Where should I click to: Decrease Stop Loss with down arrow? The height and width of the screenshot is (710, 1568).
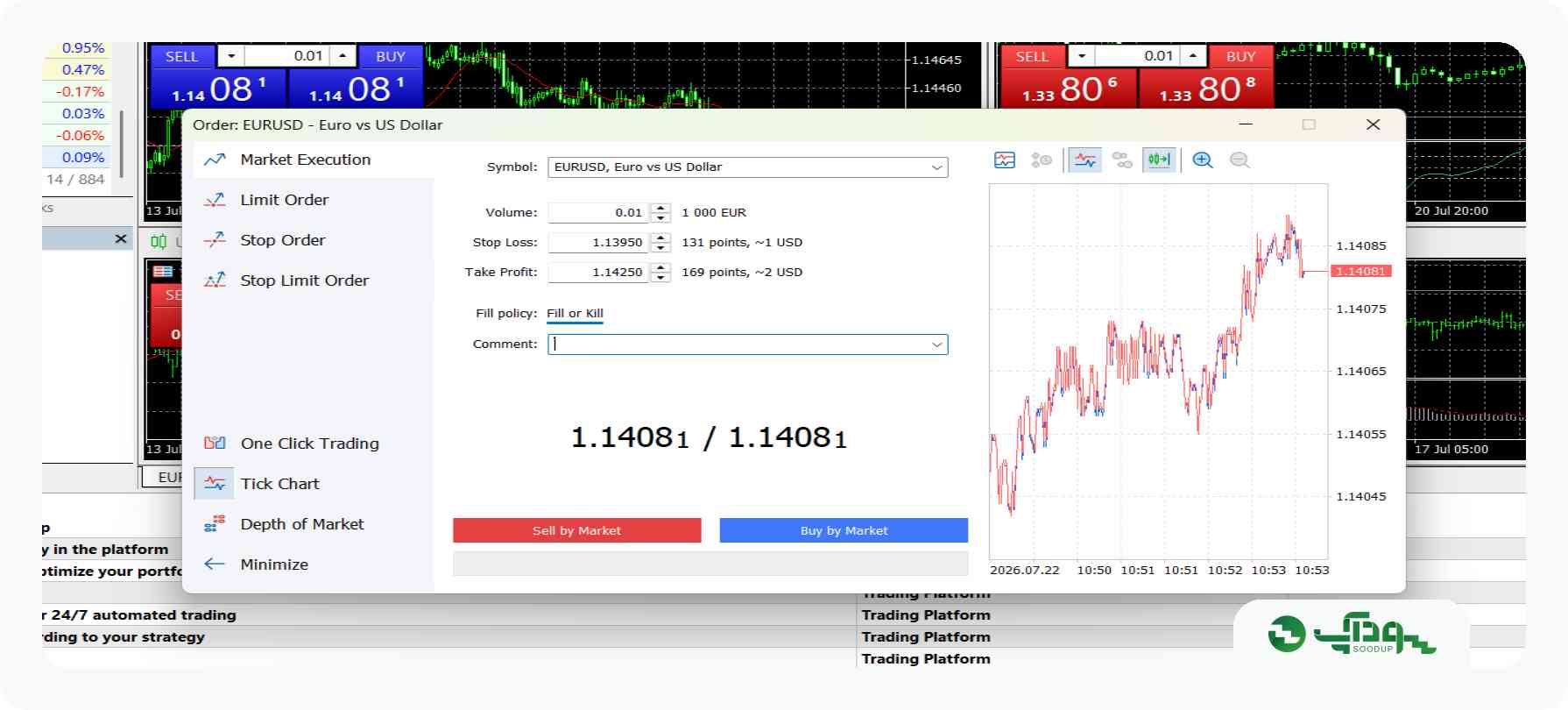[x=661, y=247]
